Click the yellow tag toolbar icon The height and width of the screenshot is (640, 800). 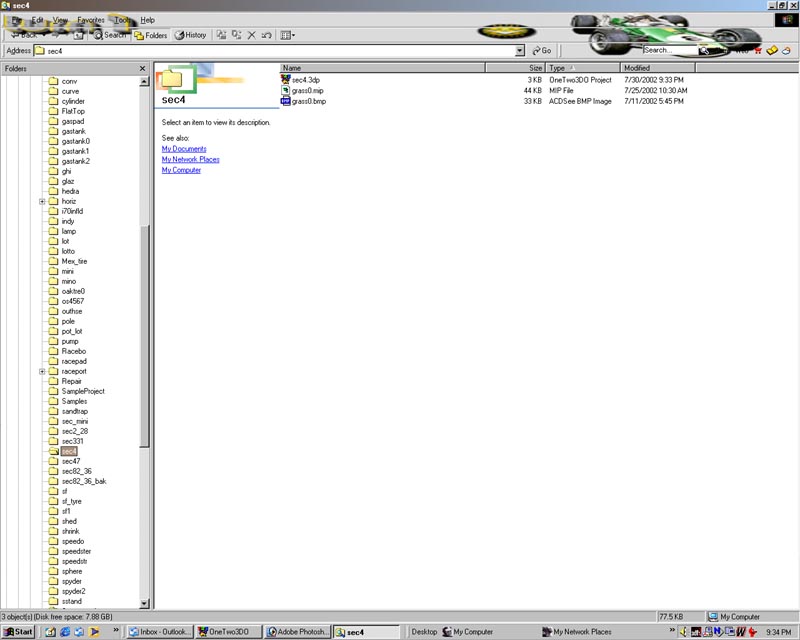click(772, 51)
